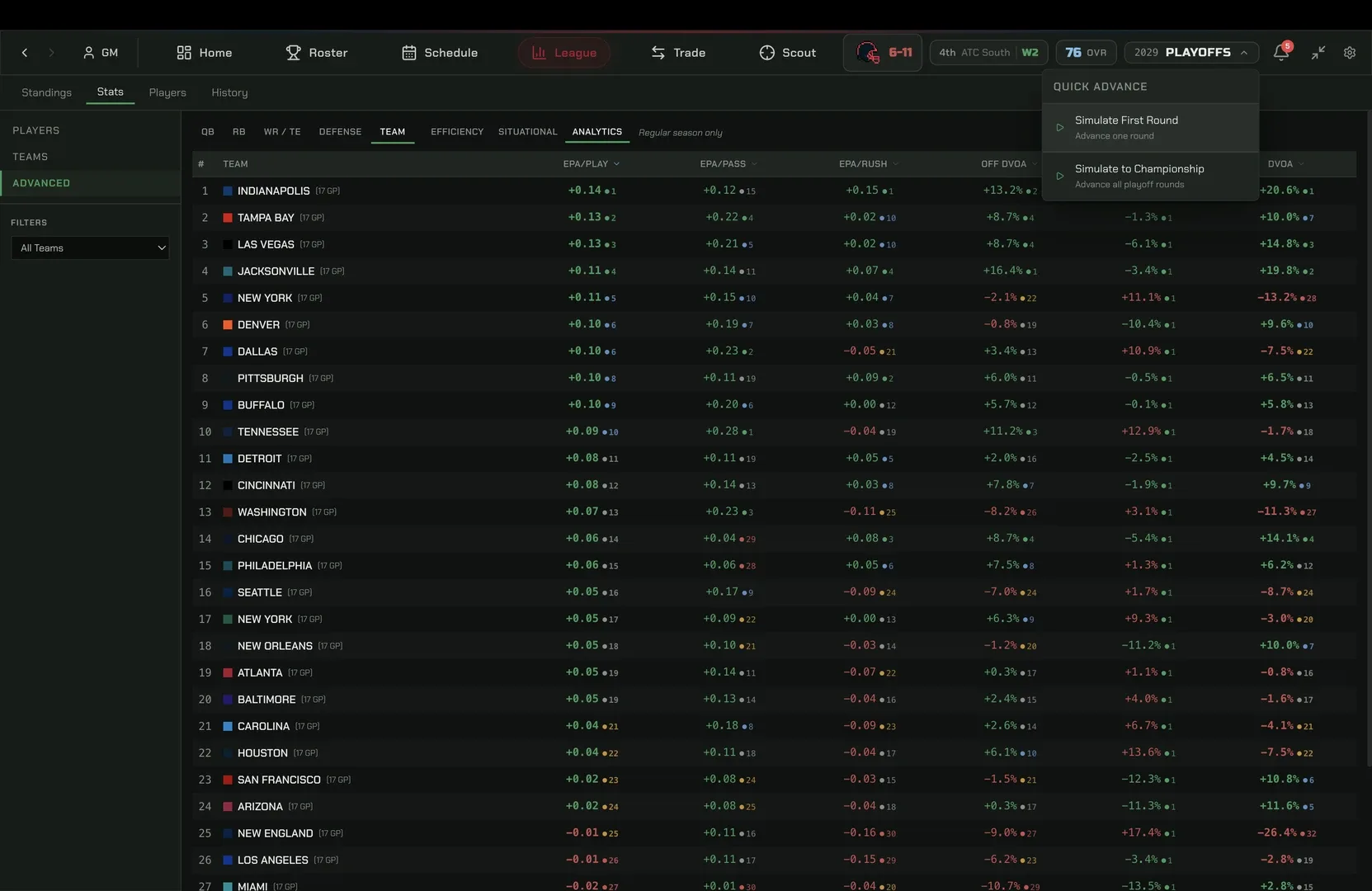Screen dimensions: 1372x891
Task: Select the SITUATIONAL stats tab
Action: tap(528, 132)
